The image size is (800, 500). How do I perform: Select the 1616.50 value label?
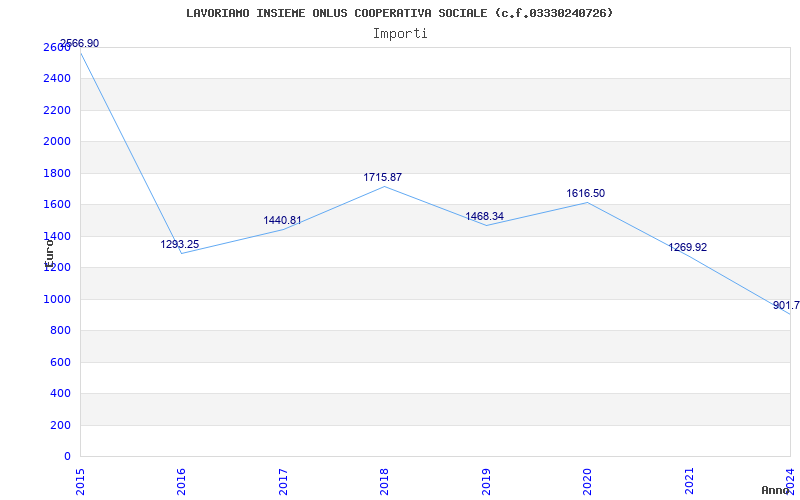pyautogui.click(x=585, y=194)
